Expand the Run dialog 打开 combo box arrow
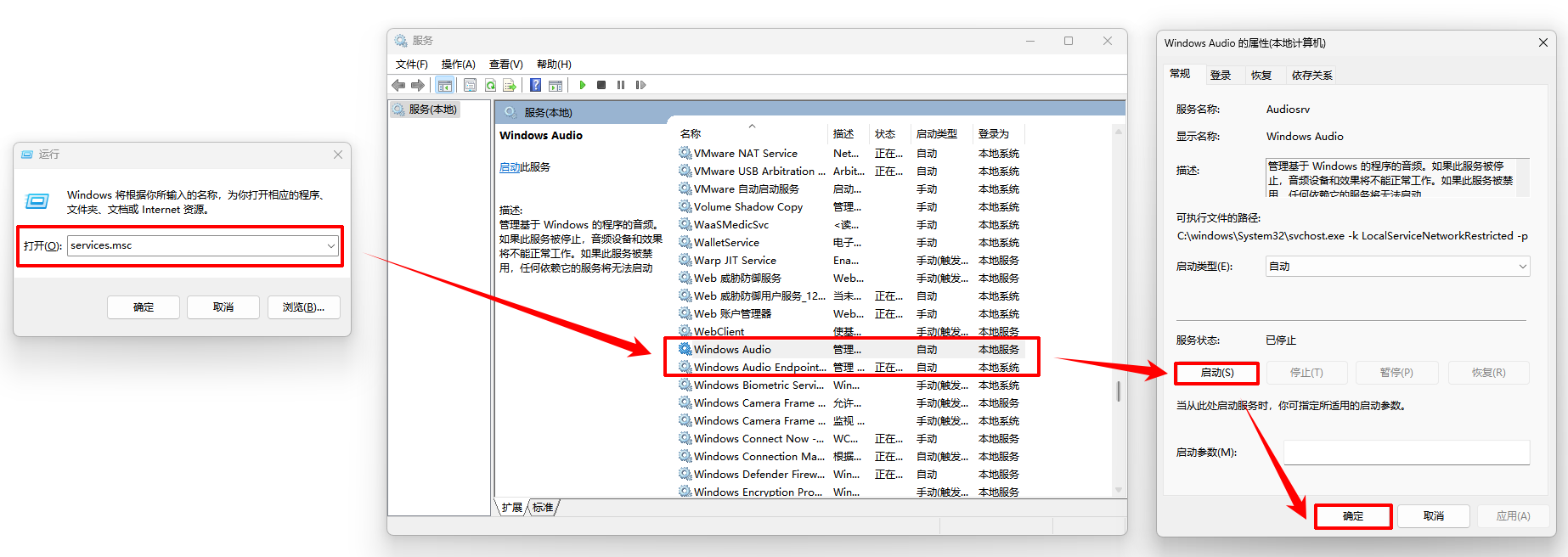The height and width of the screenshot is (557, 1568). [x=331, y=245]
